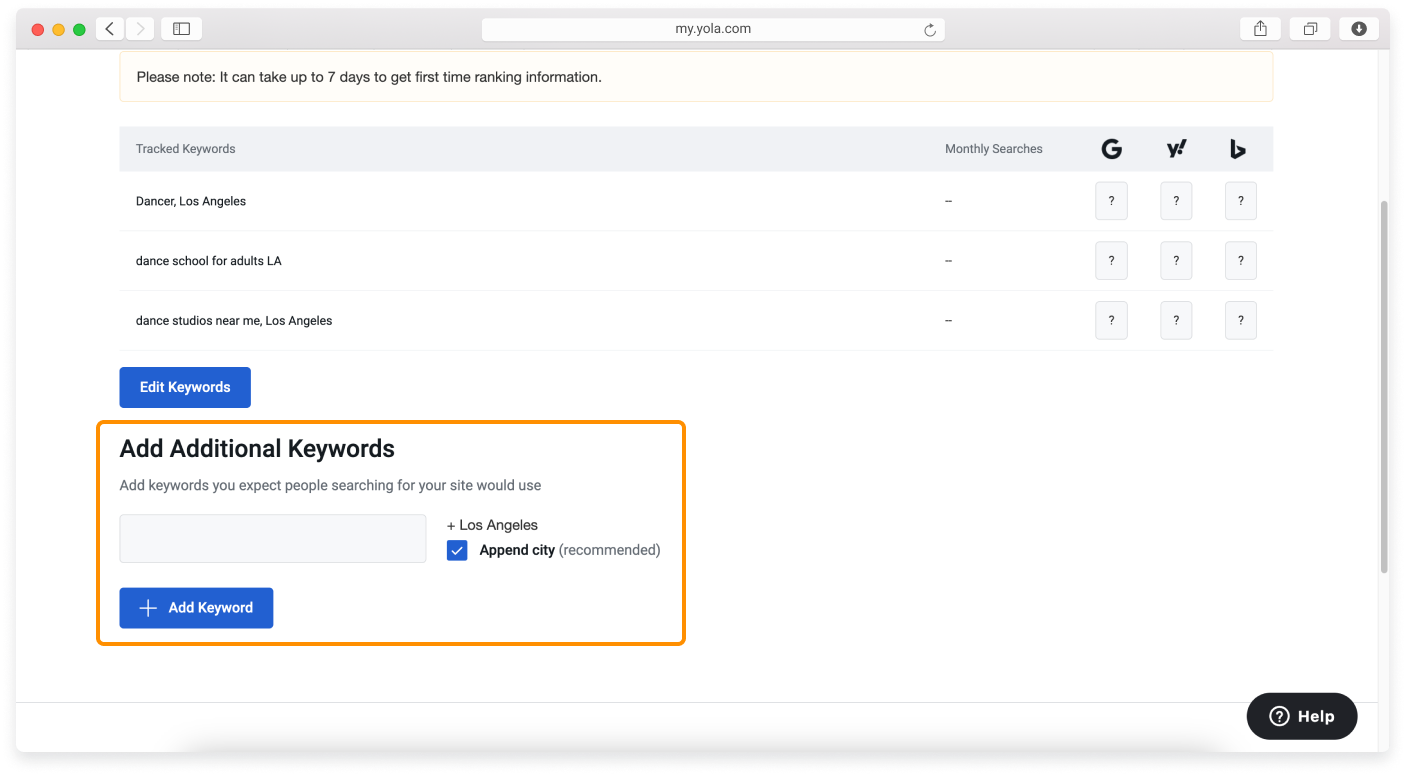The image size is (1406, 776).
Task: Open the Safari share menu
Action: [x=1260, y=29]
